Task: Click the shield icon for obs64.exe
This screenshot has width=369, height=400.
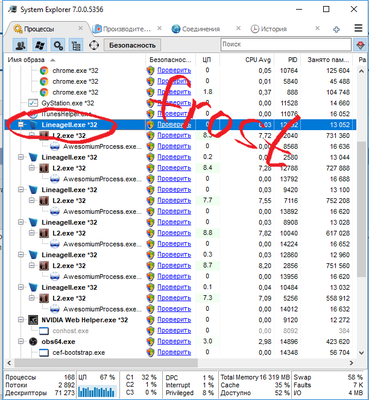Action: point(151,342)
